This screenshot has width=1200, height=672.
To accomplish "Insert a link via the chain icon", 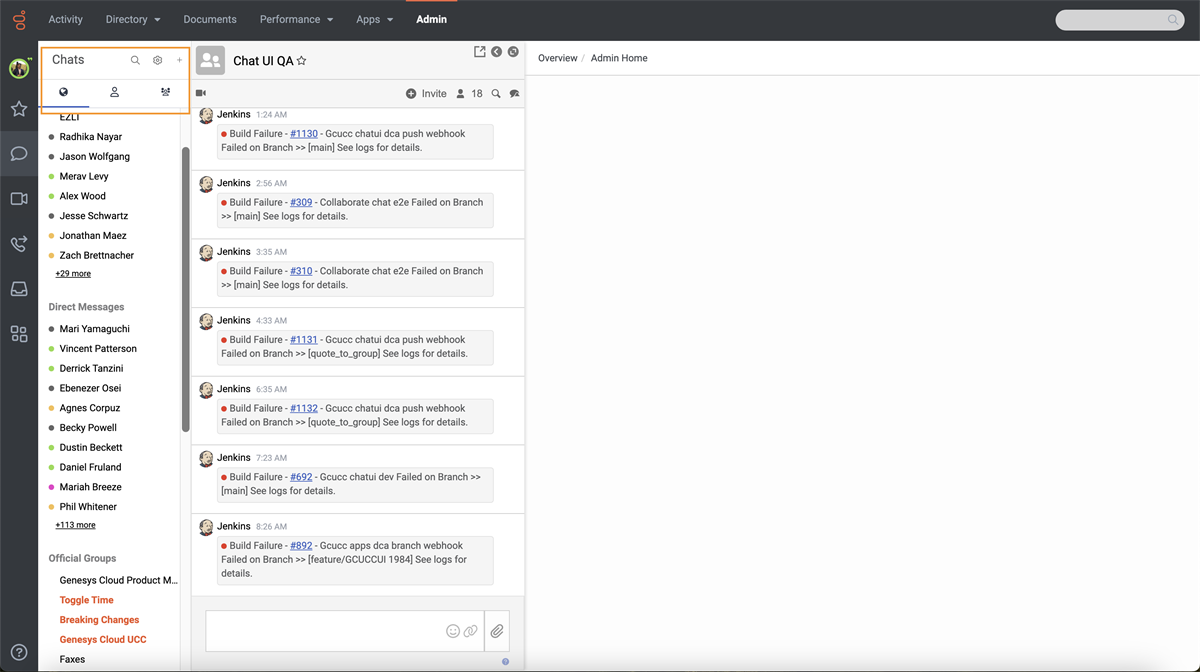I will click(x=471, y=631).
